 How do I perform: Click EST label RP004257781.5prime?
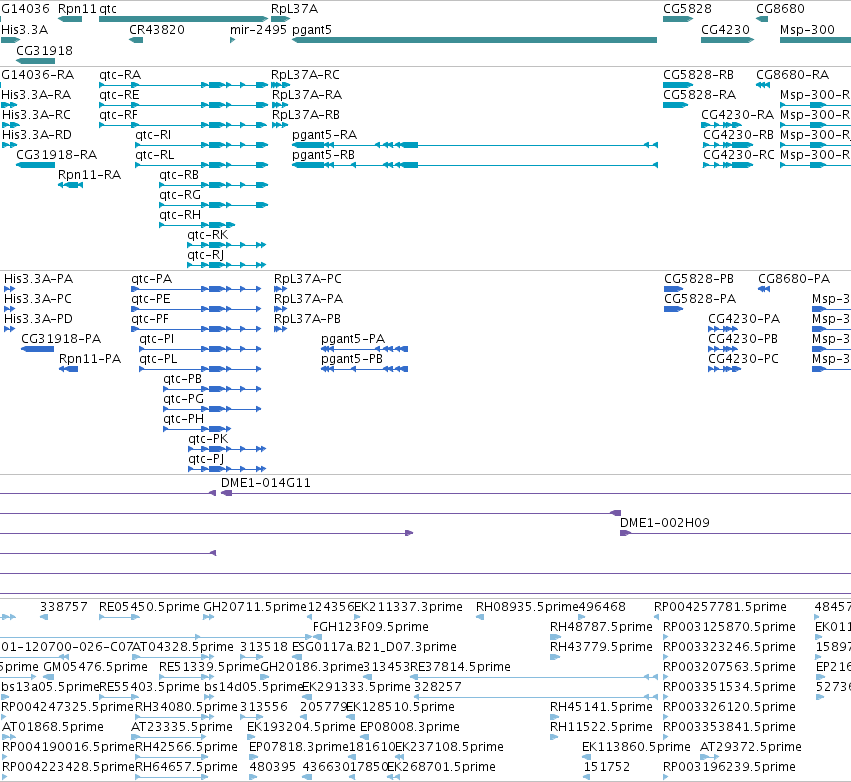click(720, 607)
